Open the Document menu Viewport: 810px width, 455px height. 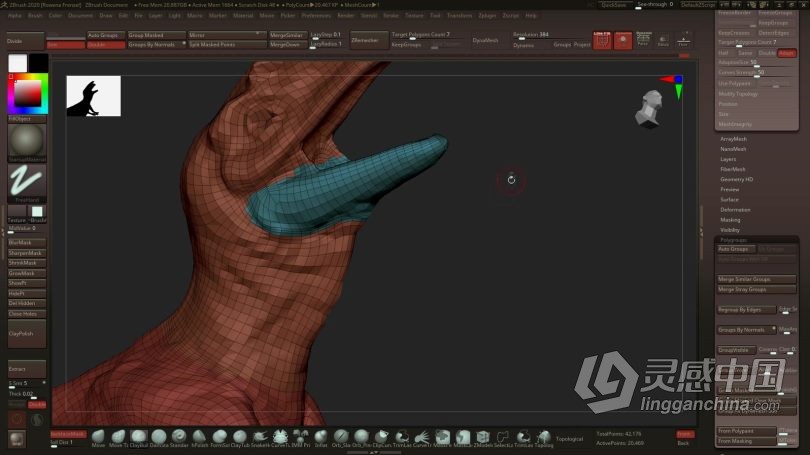tap(81, 15)
